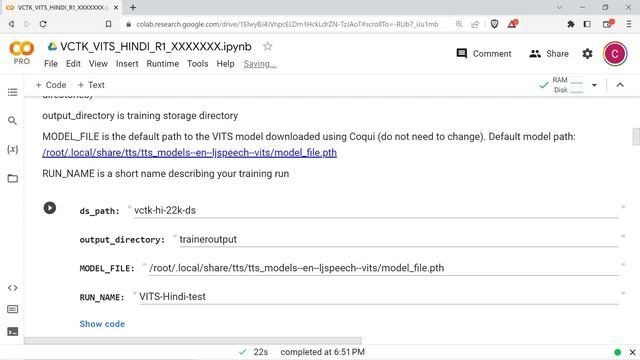Viewport: 640px width, 360px height.
Task: Open the View menu
Action: point(98,64)
